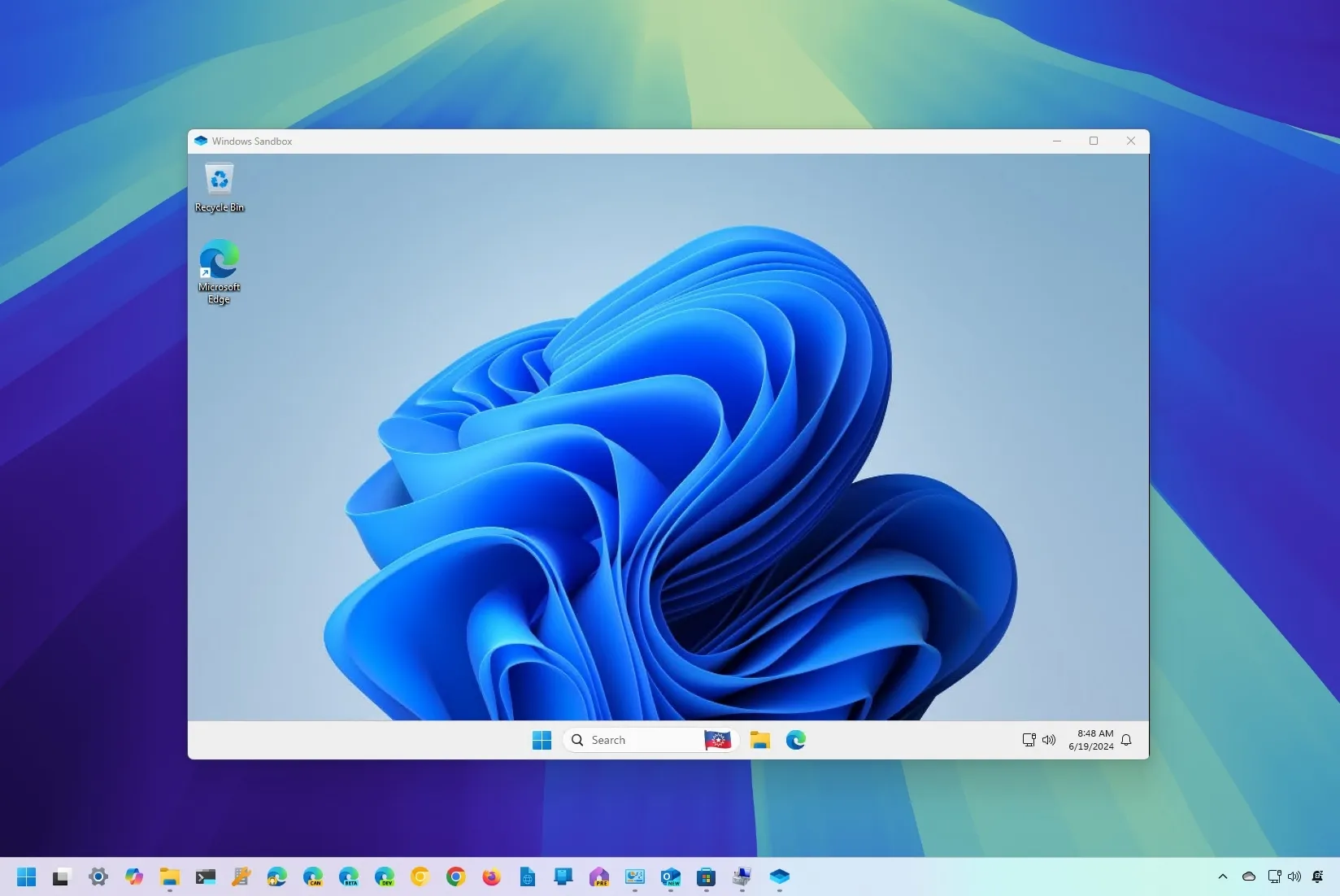Open OneDrive from the host system tray
This screenshot has width=1340, height=896.
[x=1248, y=876]
